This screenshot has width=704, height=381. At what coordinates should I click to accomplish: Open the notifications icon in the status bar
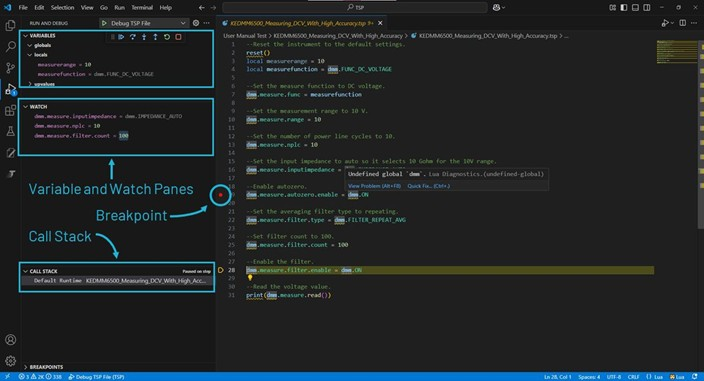(695, 377)
